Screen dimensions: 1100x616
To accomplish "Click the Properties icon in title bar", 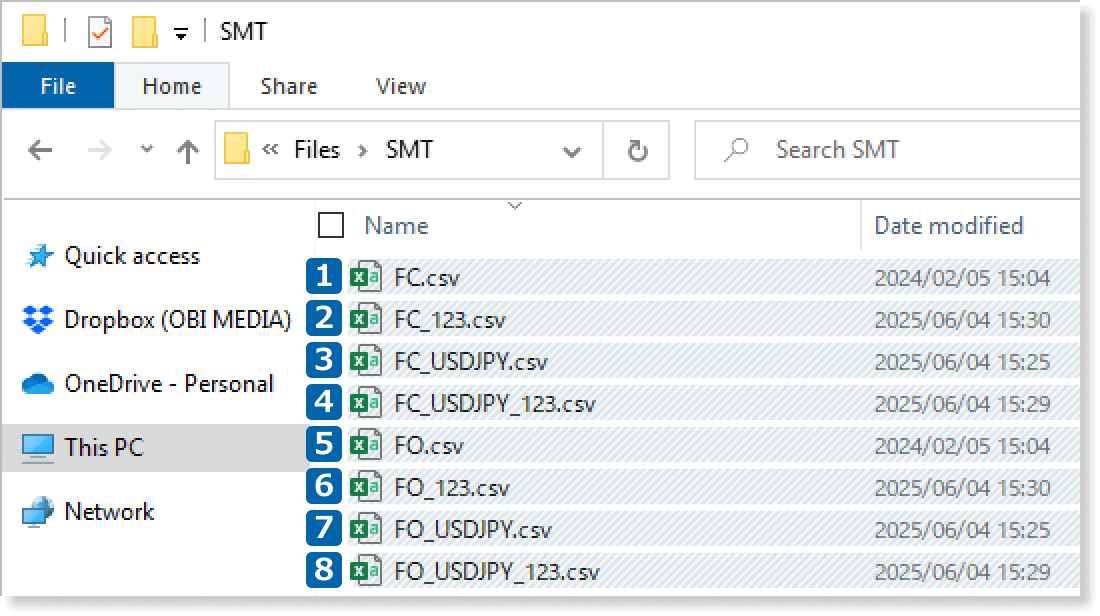I will click(100, 32).
